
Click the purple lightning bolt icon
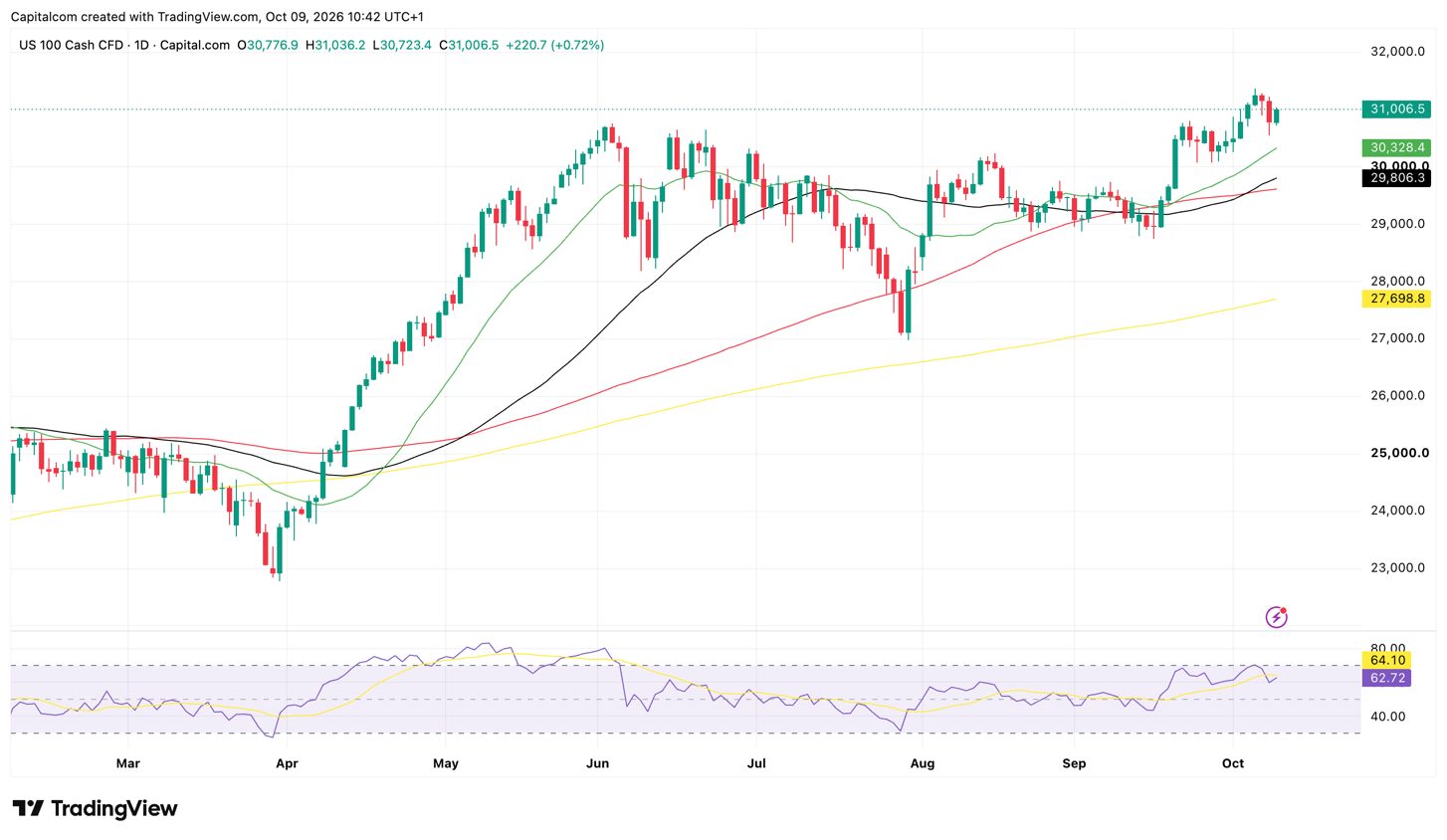pyautogui.click(x=1276, y=617)
